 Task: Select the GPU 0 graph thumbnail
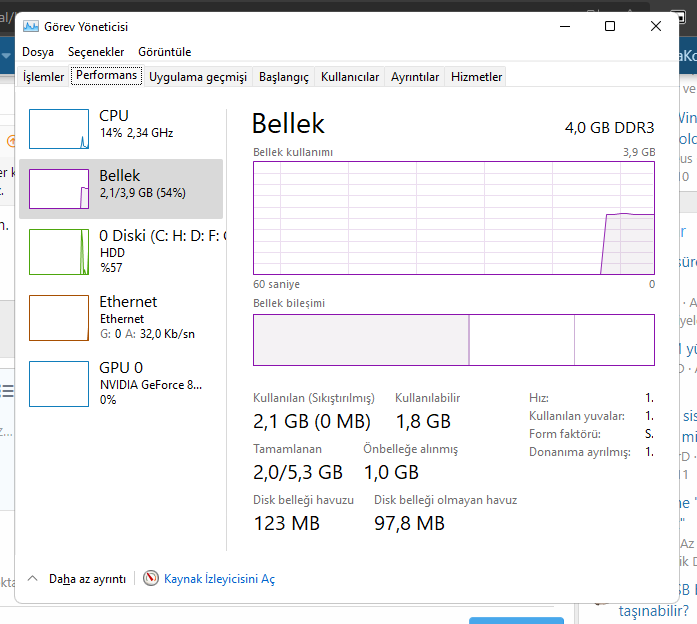[59, 383]
